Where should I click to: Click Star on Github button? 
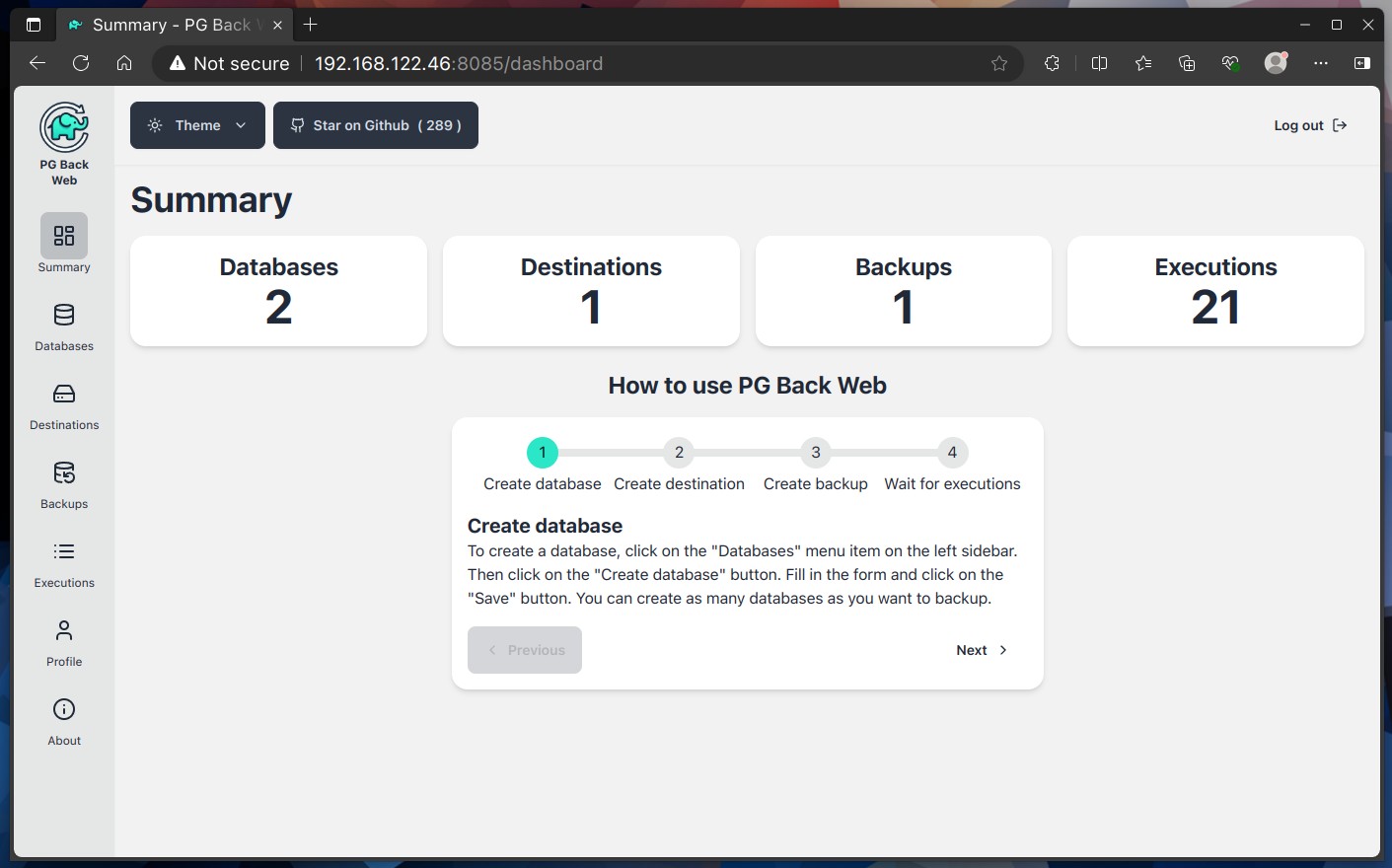coord(376,125)
